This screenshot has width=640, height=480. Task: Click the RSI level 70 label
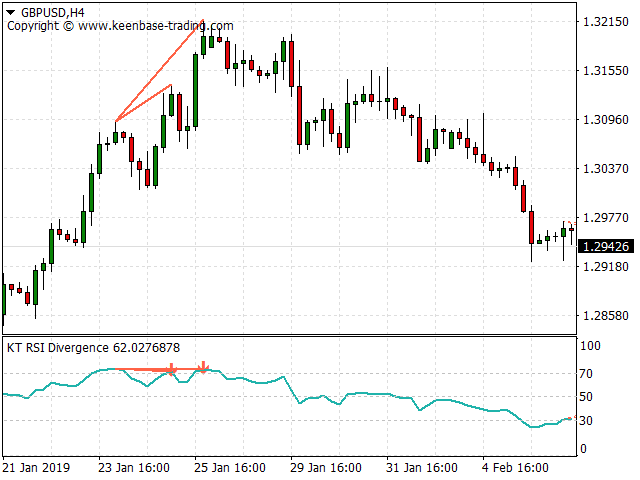coord(586,373)
